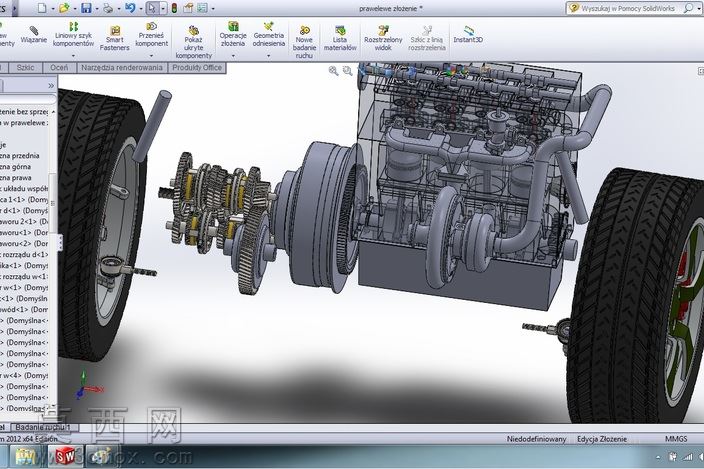Create a new document with the New icon
The width and height of the screenshot is (704, 469).
click(x=42, y=8)
